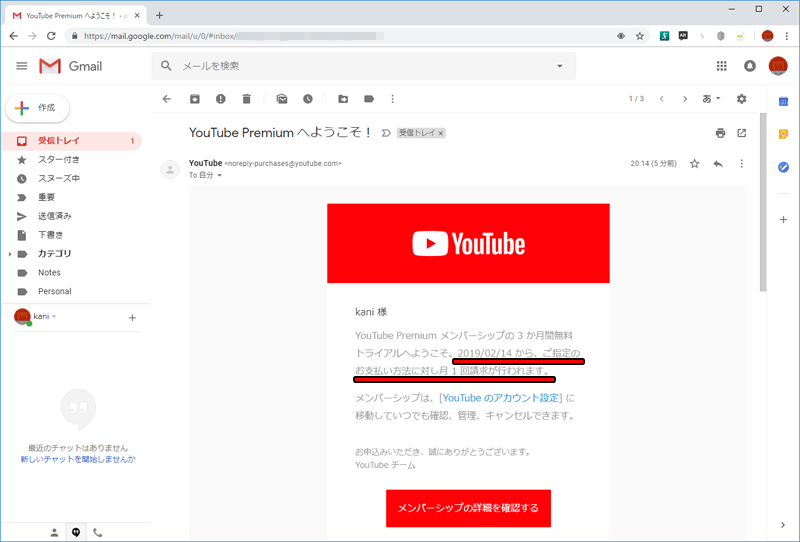Image resolution: width=800 pixels, height=542 pixels.
Task: Delete the email with trash icon
Action: click(x=246, y=99)
